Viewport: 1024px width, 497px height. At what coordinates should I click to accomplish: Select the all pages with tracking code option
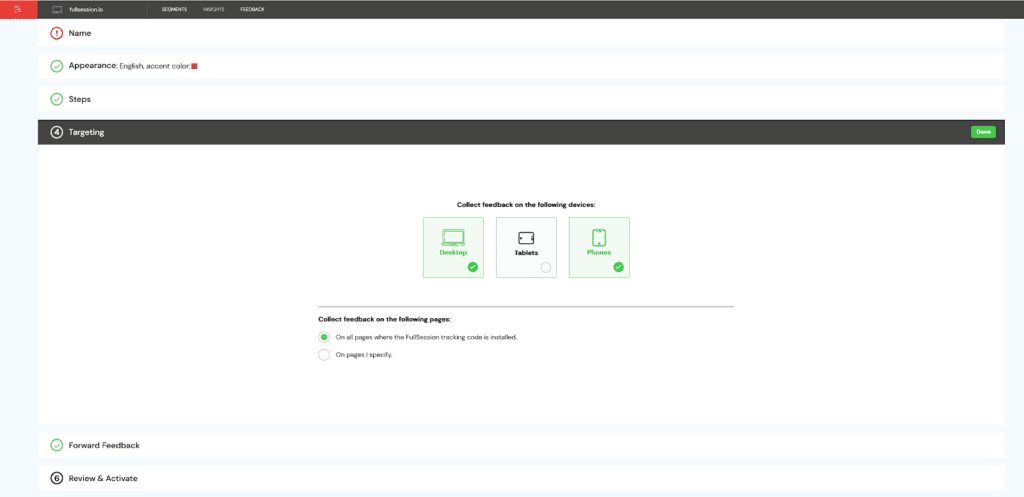click(x=324, y=338)
